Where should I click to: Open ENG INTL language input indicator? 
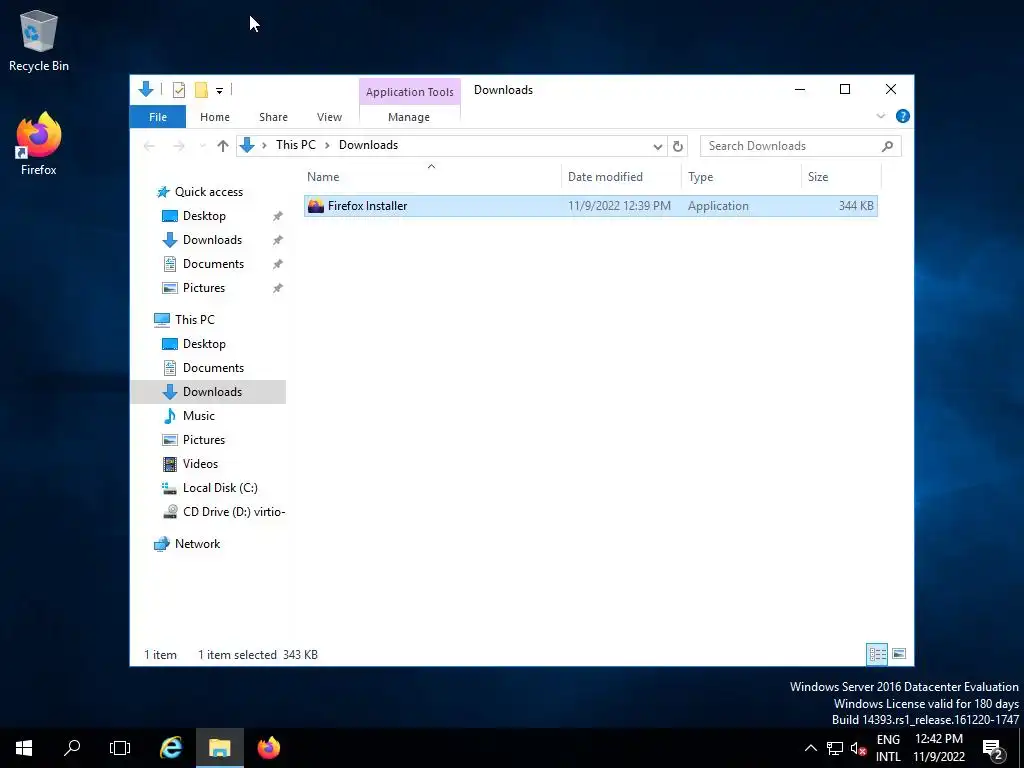888,748
